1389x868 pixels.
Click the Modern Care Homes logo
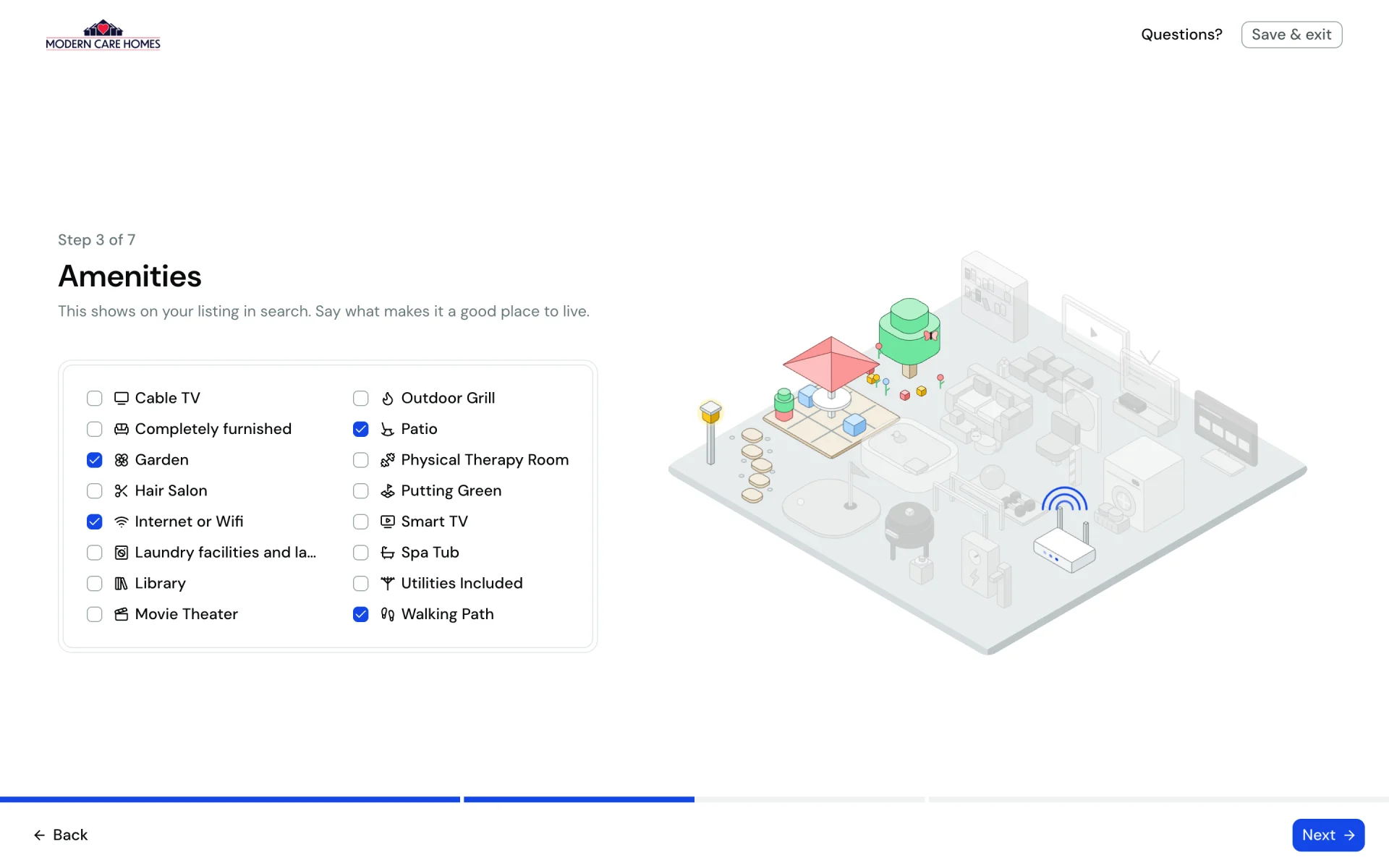point(103,35)
